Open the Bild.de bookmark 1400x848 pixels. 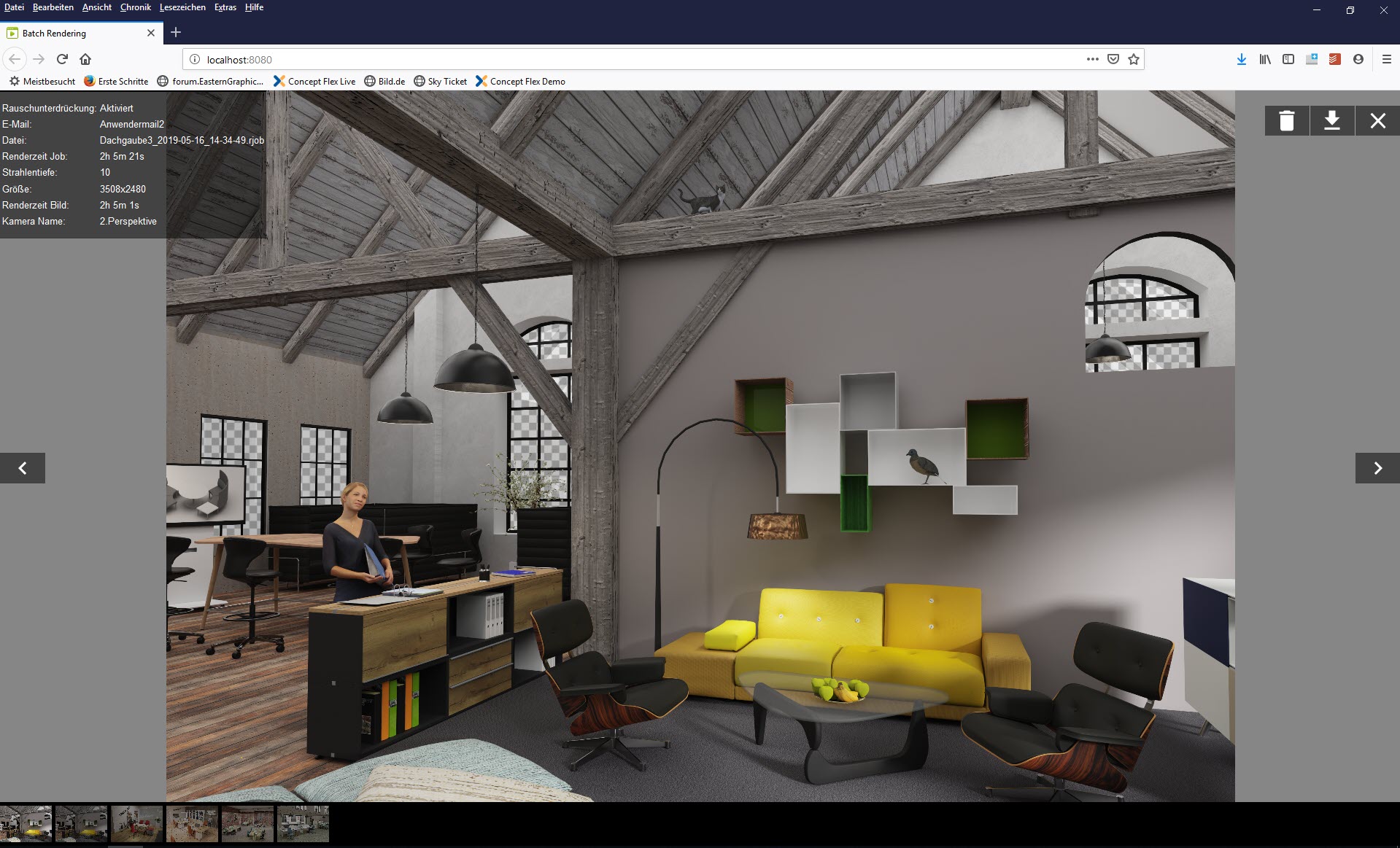click(x=384, y=81)
